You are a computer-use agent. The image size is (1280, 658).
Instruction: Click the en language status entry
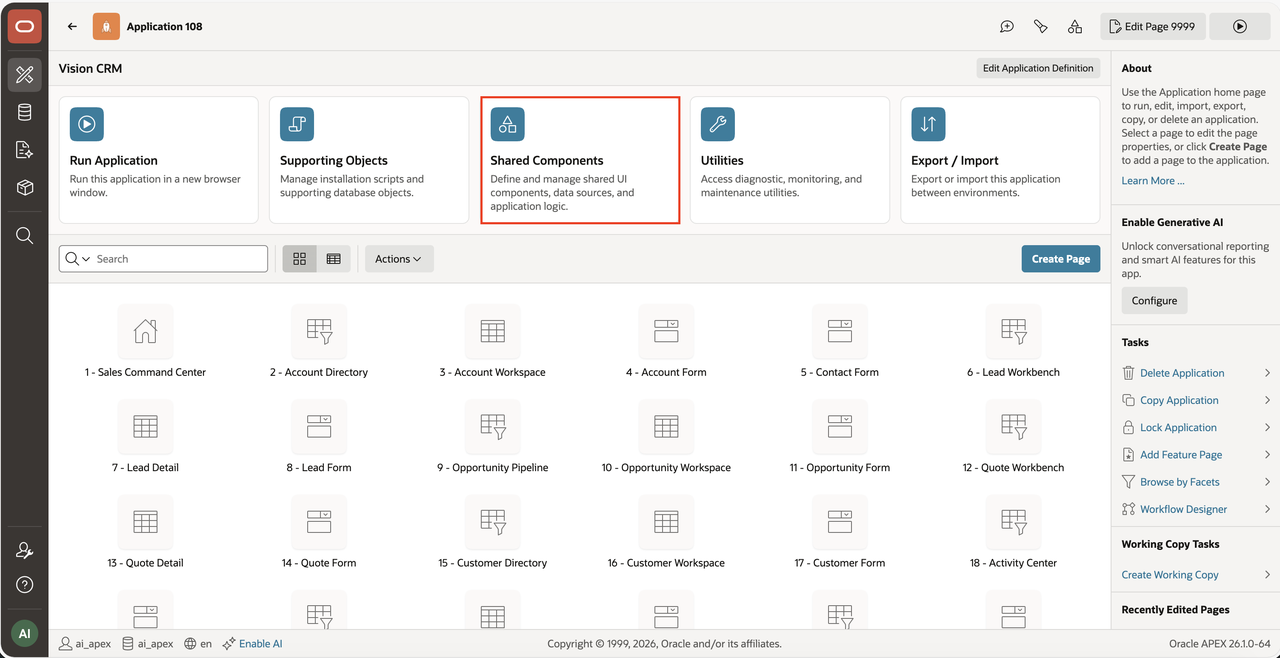198,644
